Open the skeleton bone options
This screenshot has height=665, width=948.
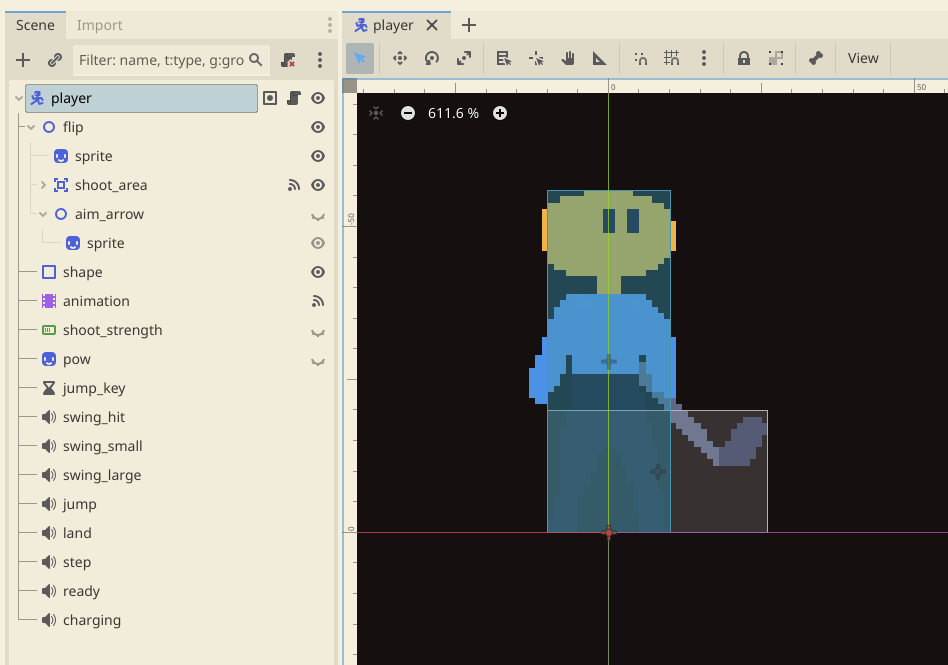[816, 58]
